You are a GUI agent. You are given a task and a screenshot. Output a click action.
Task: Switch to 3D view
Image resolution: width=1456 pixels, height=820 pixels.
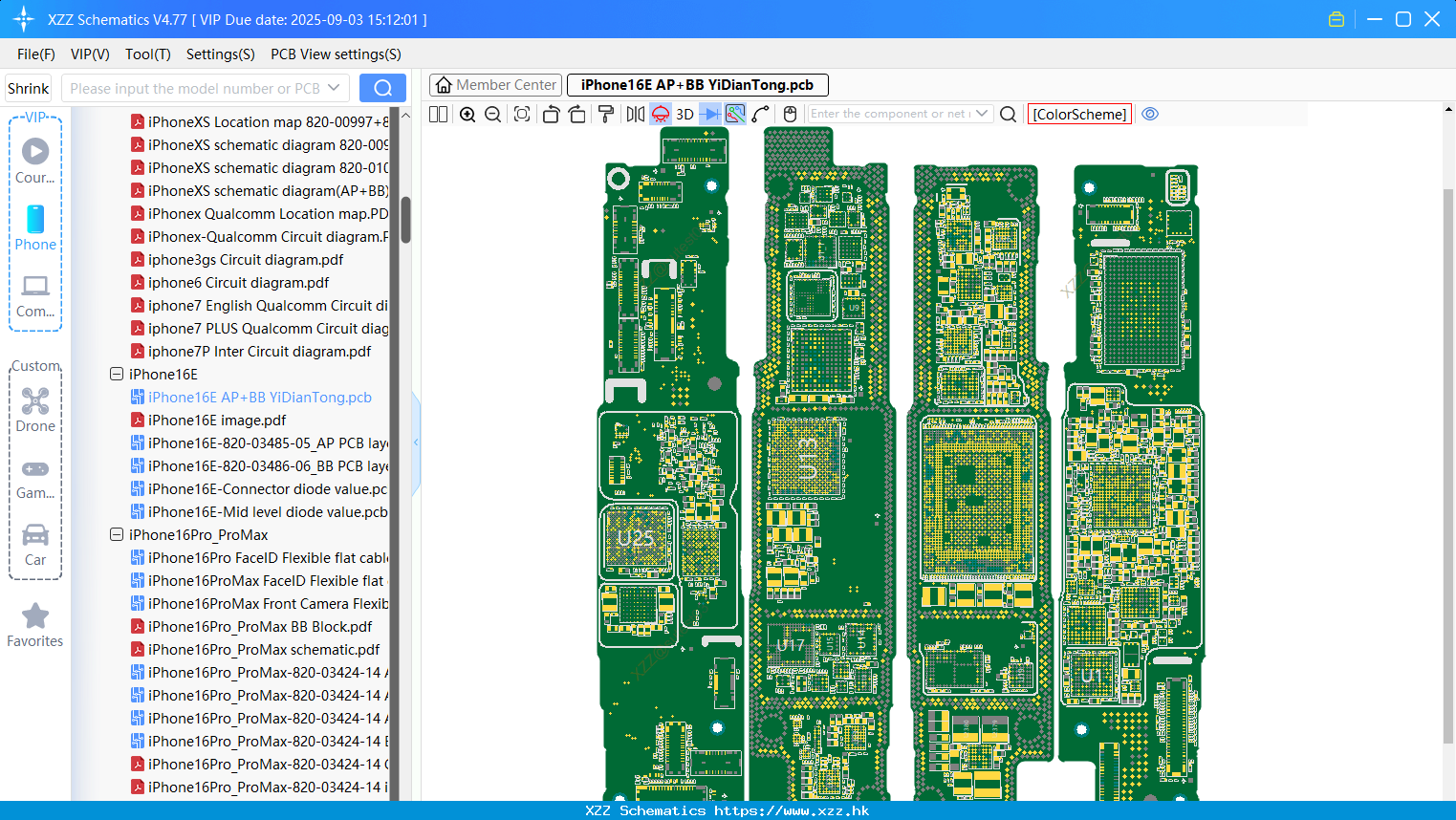pos(685,114)
